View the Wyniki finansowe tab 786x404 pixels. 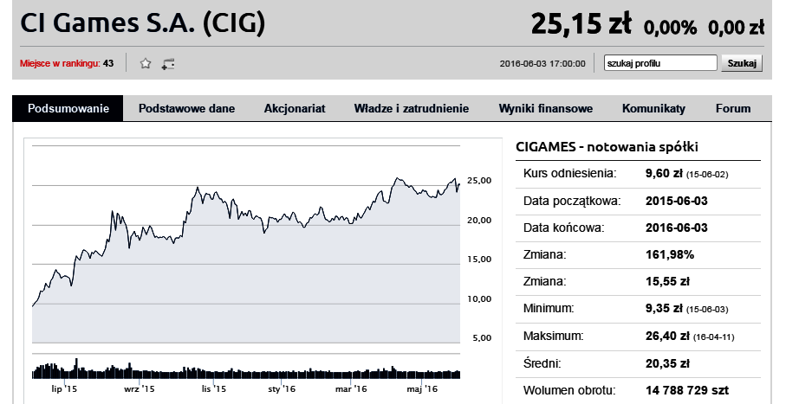pyautogui.click(x=545, y=108)
